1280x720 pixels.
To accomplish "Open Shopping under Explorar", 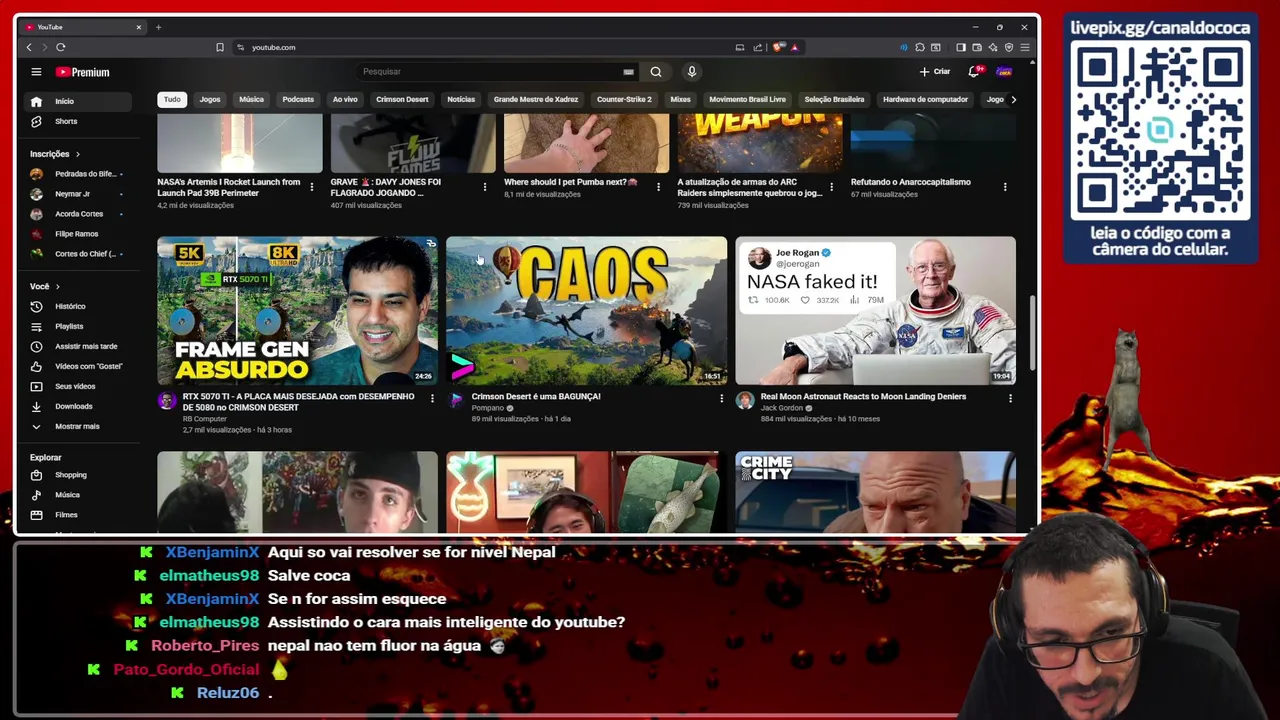I will (x=79, y=475).
